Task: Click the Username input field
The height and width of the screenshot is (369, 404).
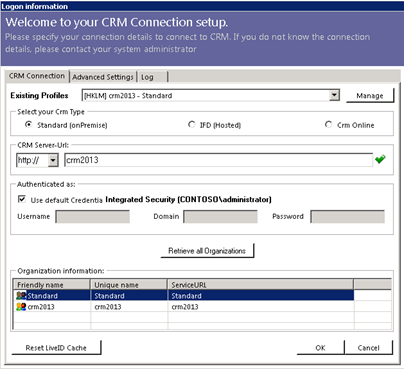Action: coord(93,217)
